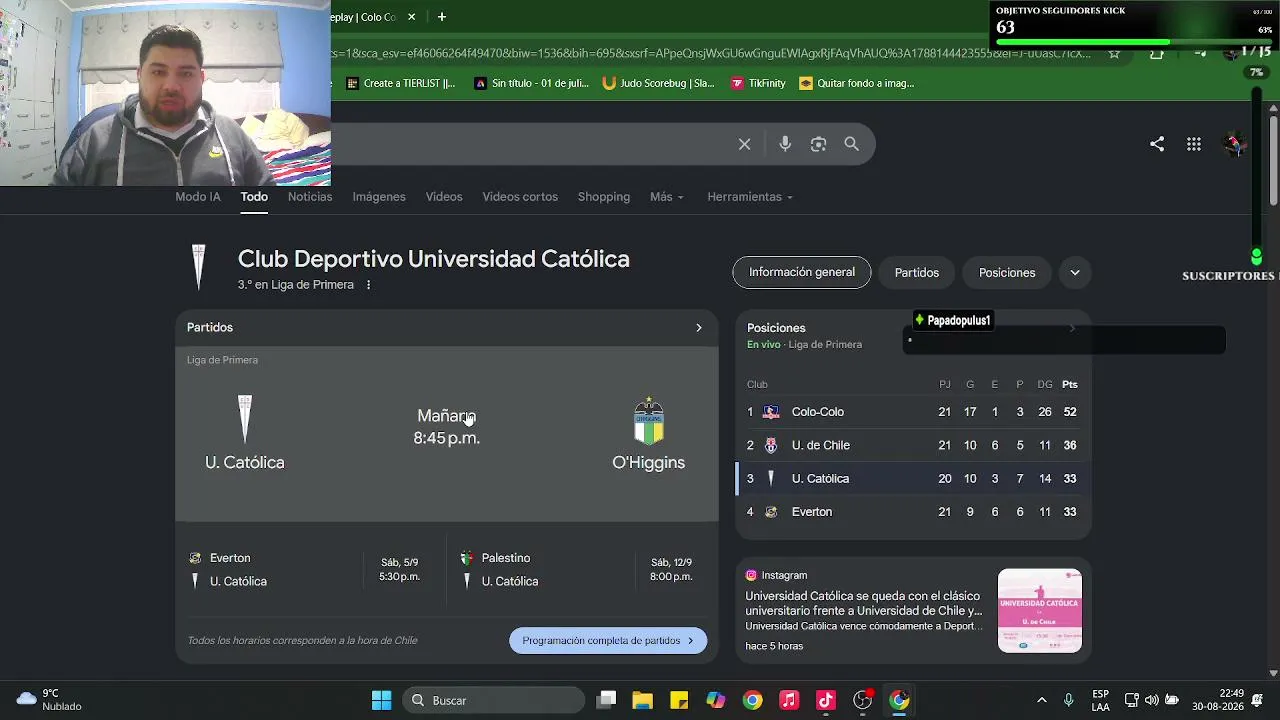The width and height of the screenshot is (1280, 720).
Task: Open the notification bell in the tray
Action: [1257, 700]
